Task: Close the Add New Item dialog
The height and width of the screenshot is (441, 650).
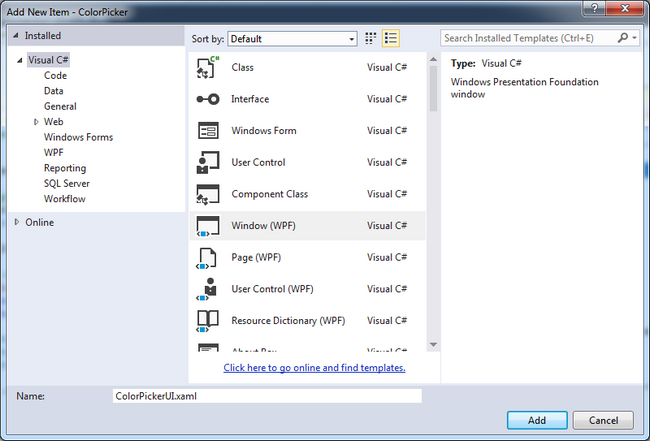Action: pos(625,8)
